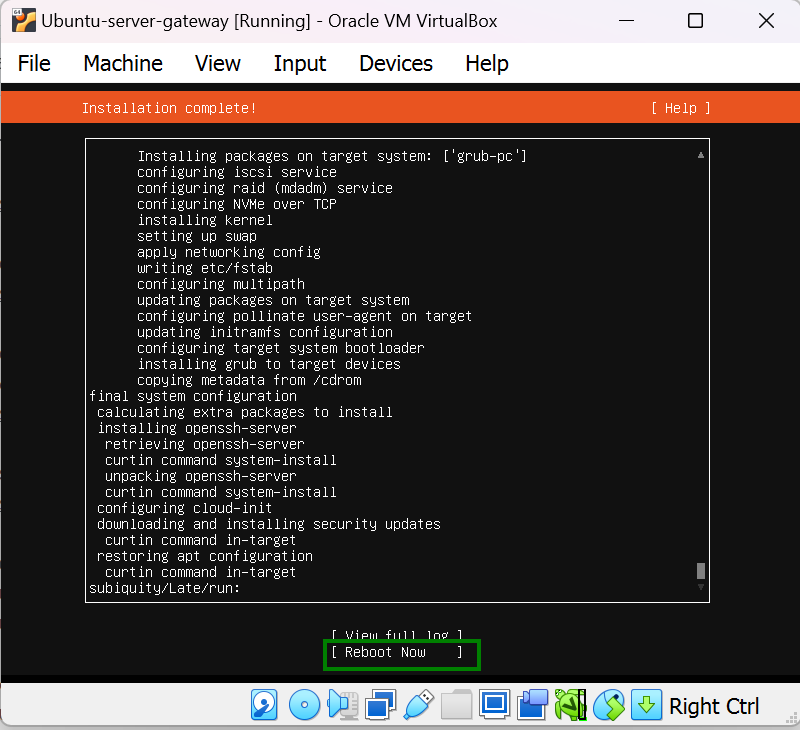Click 'copying metadata from /cdrom' log line
Viewport: 800px width, 730px height.
(249, 380)
